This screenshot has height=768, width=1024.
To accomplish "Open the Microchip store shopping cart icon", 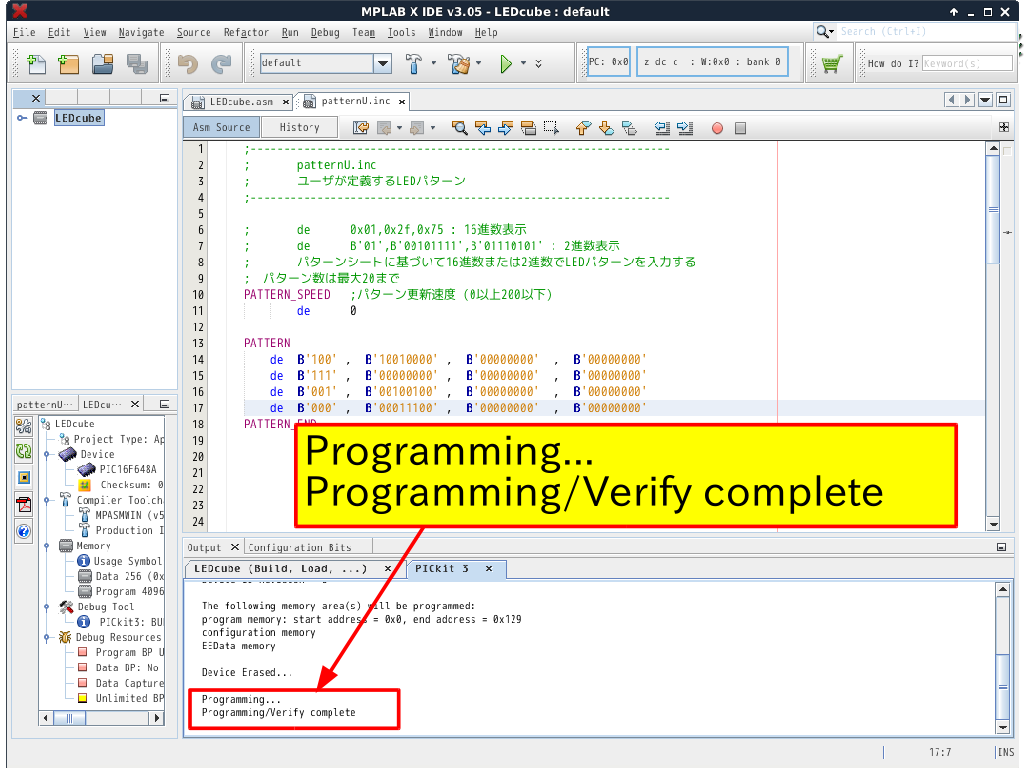I will click(x=831, y=63).
